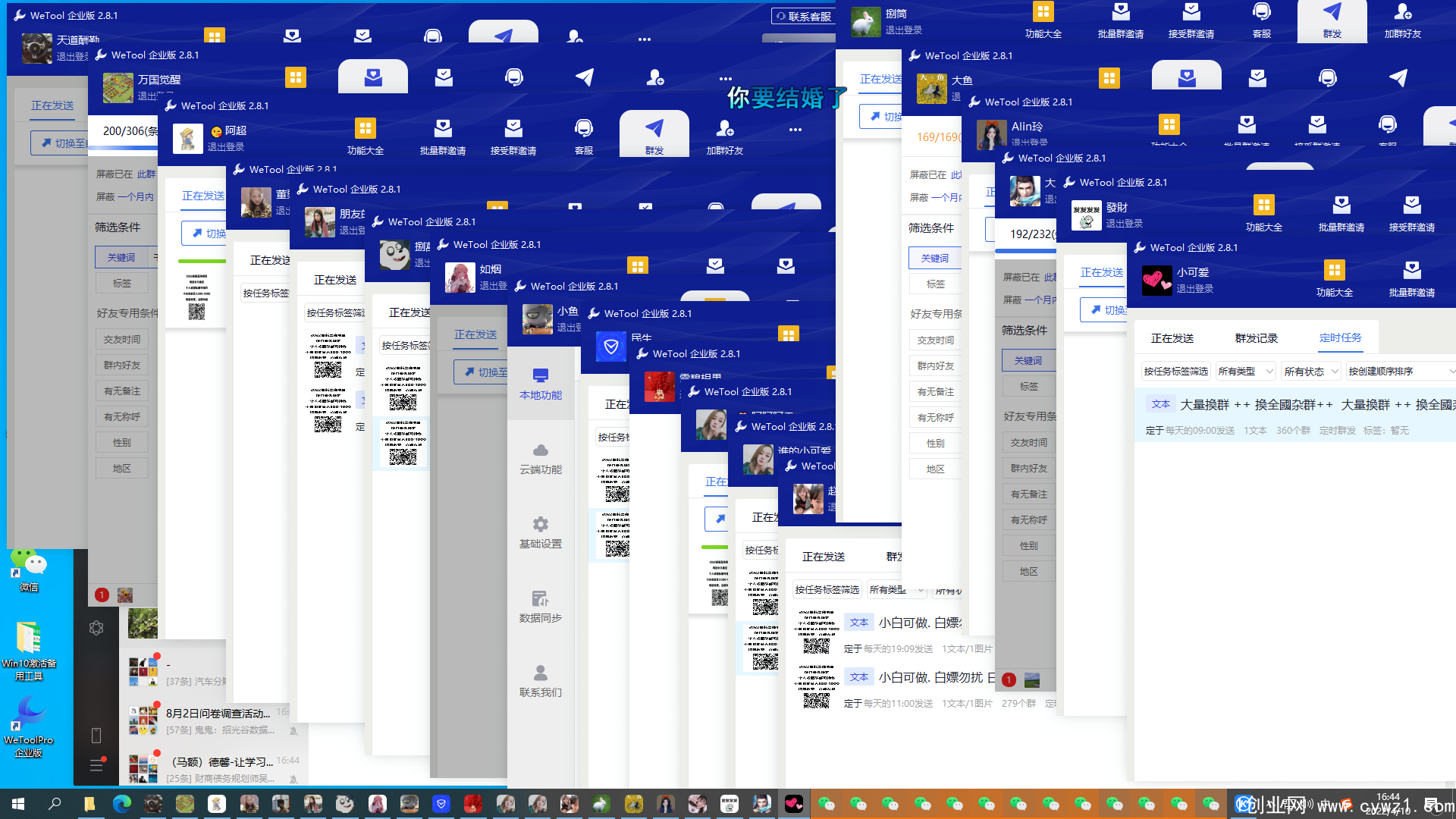The height and width of the screenshot is (819, 1456).
Task: Expand 按创建顺序排序 dropdown in 小可爱 window
Action: coord(1400,372)
